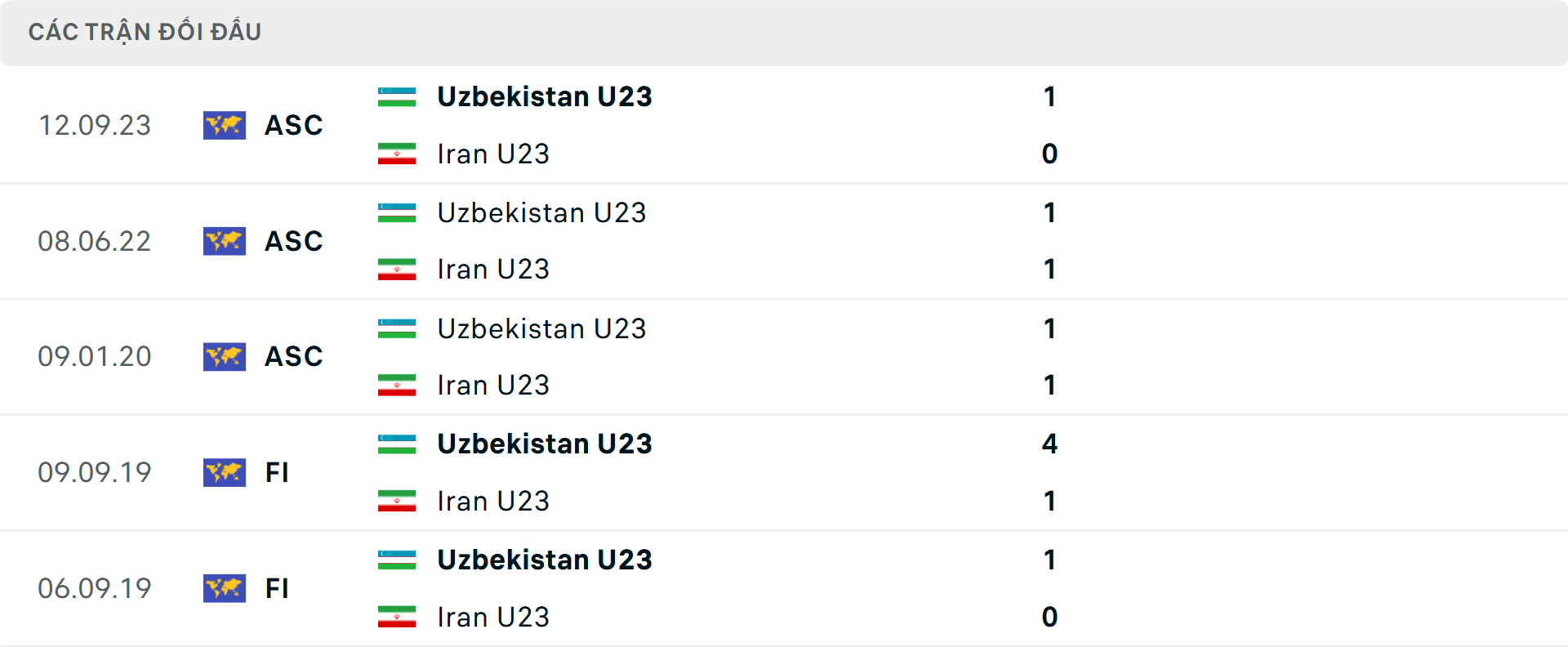Click the Uzbekistan flag in the top match row
Screen dimensions: 1568x647
click(398, 93)
